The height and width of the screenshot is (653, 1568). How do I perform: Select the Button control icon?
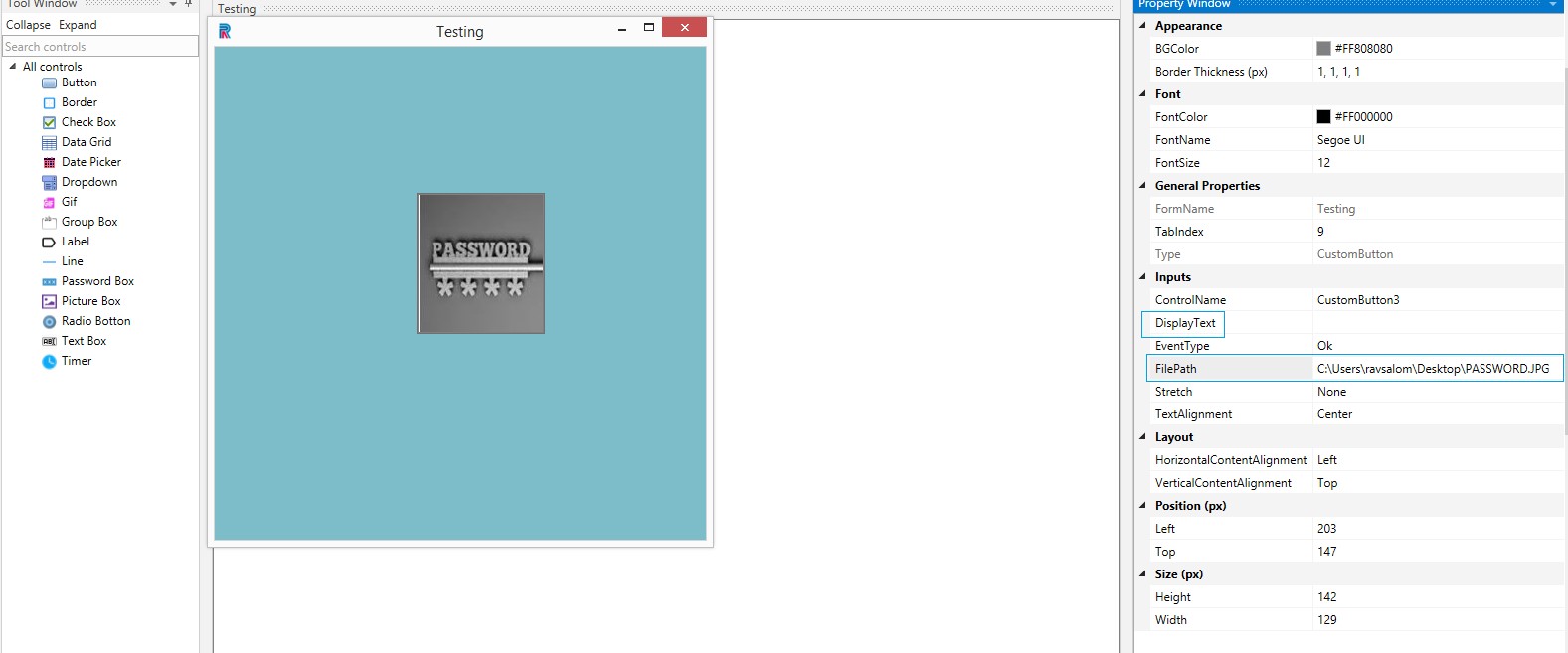(x=49, y=83)
